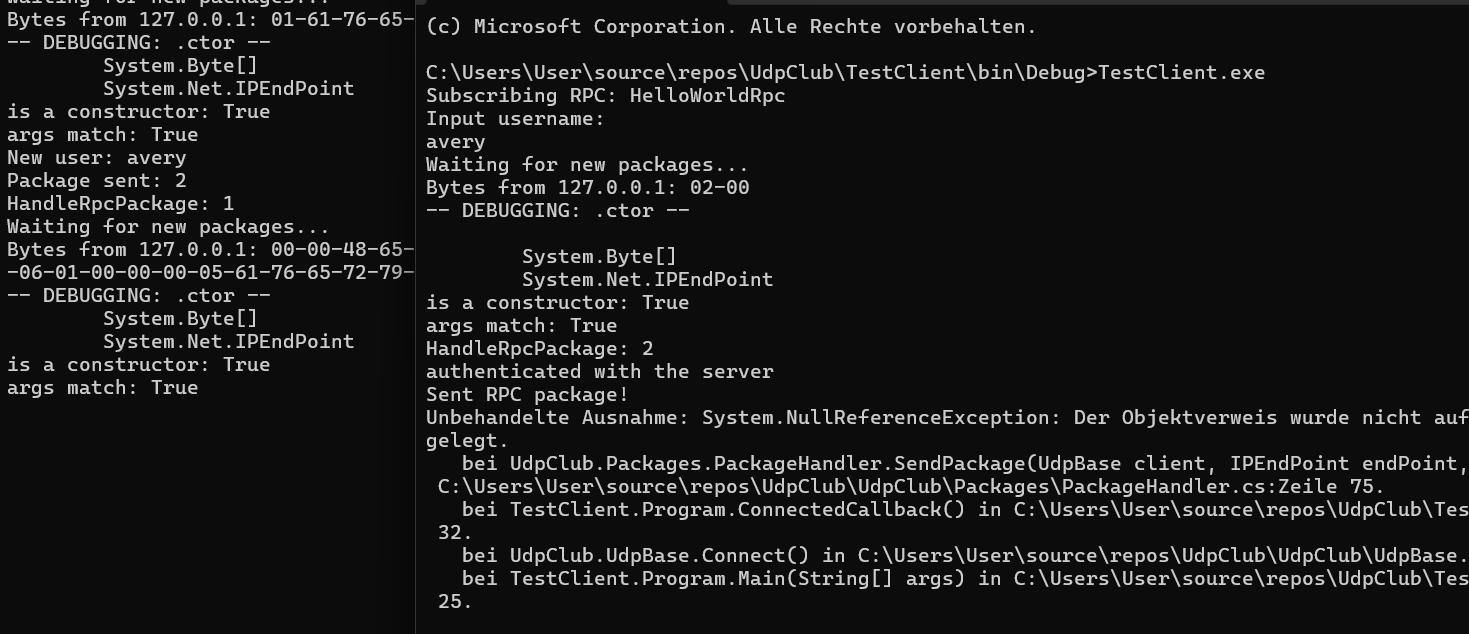Click the PackageHandler.cs:Zeile 75 file path

910,487
